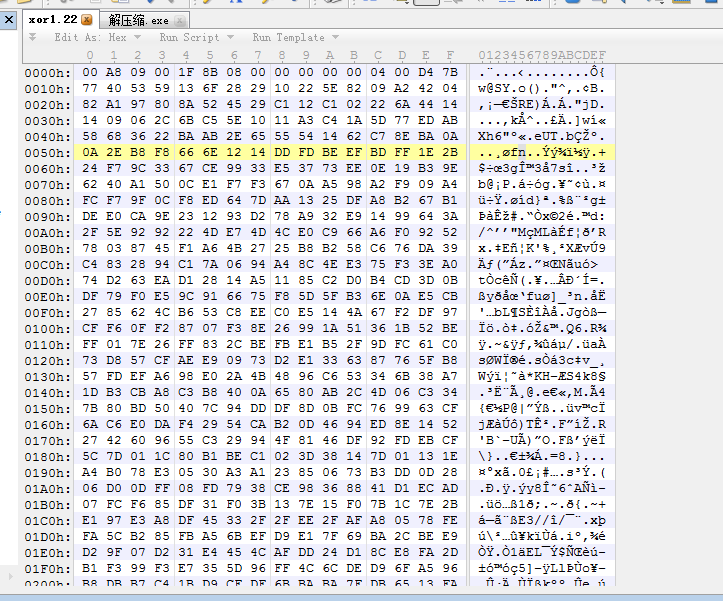Viewport: 723px width, 601px height.
Task: Expand the small arrow on the left panel edge
Action: (x=10, y=576)
